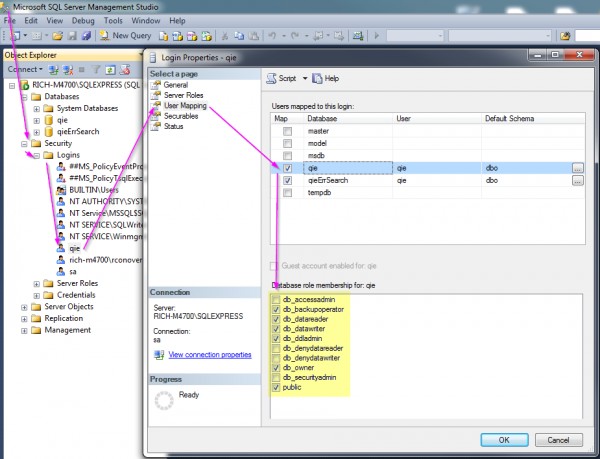Click the Save icon in main toolbar

(x=72, y=36)
